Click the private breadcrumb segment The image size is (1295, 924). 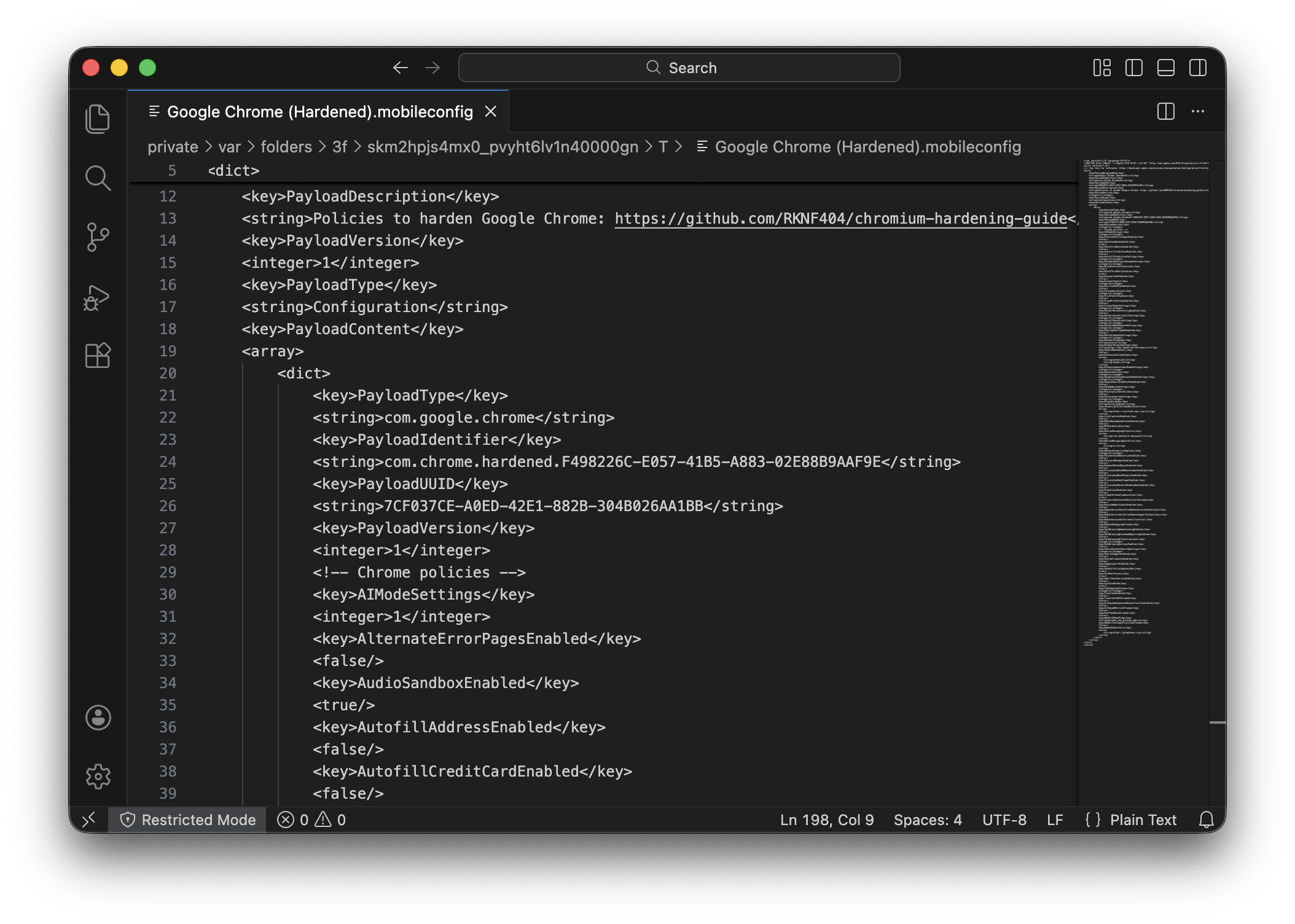(173, 147)
